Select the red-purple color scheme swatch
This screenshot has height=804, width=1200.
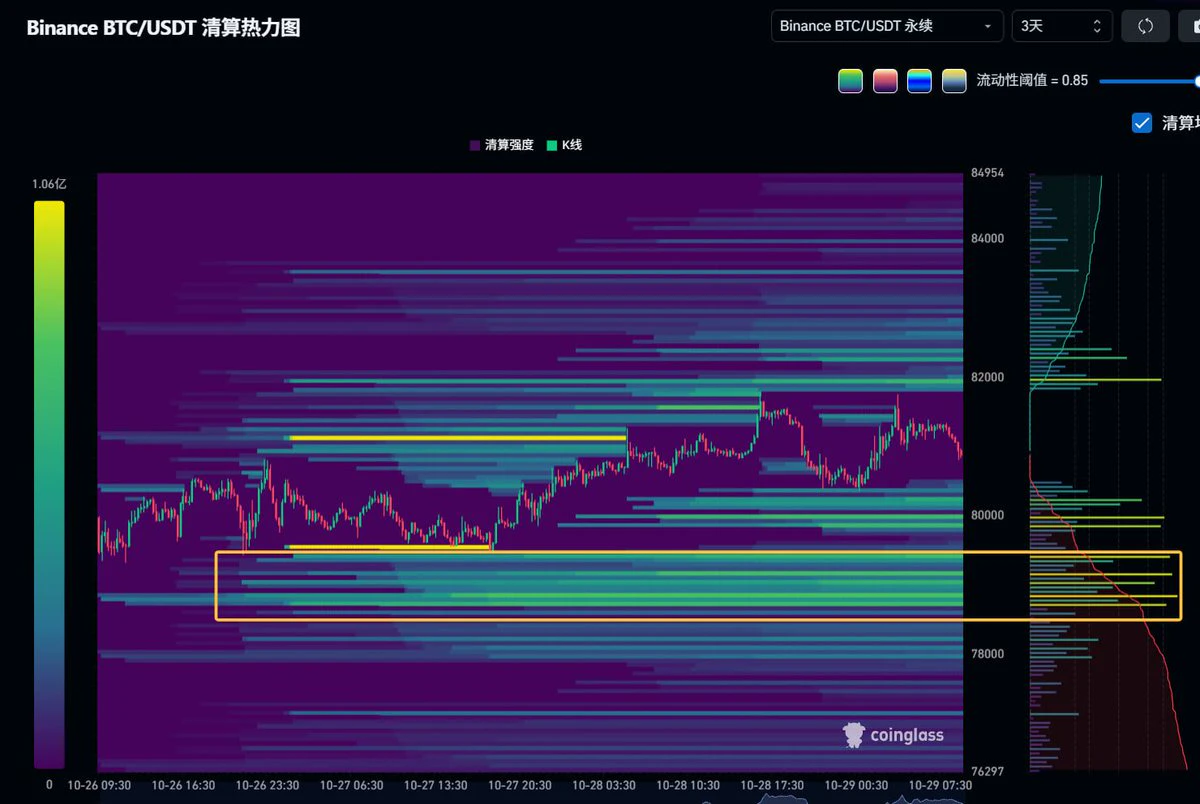885,81
